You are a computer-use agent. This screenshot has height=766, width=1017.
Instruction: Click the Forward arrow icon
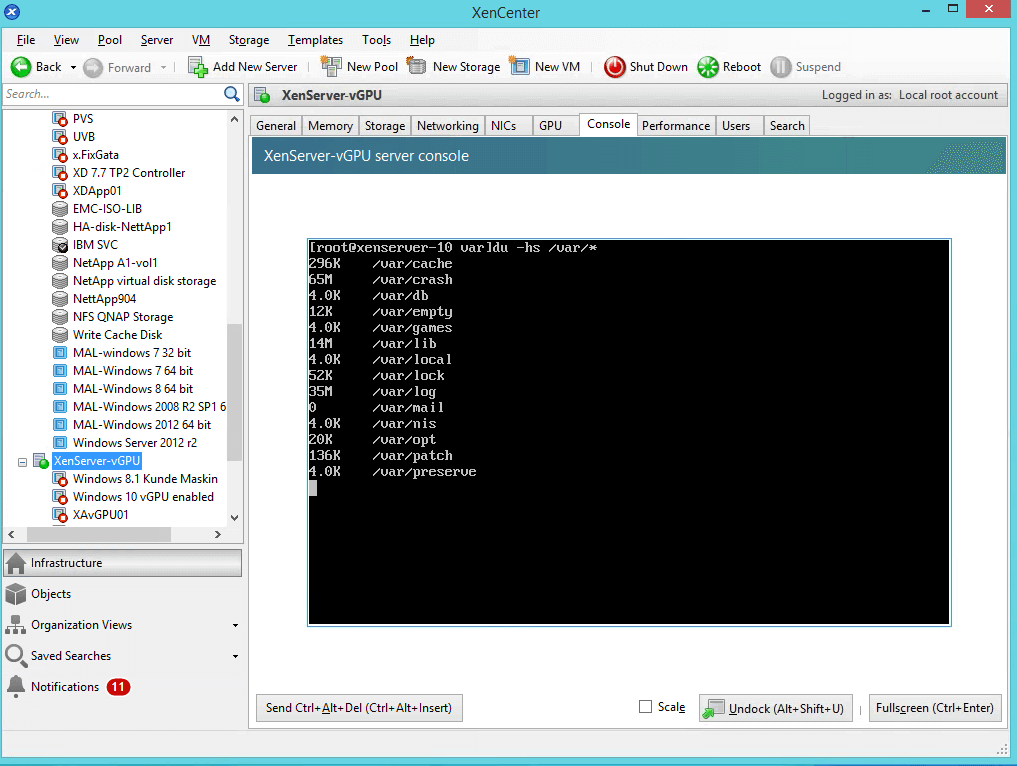click(93, 67)
